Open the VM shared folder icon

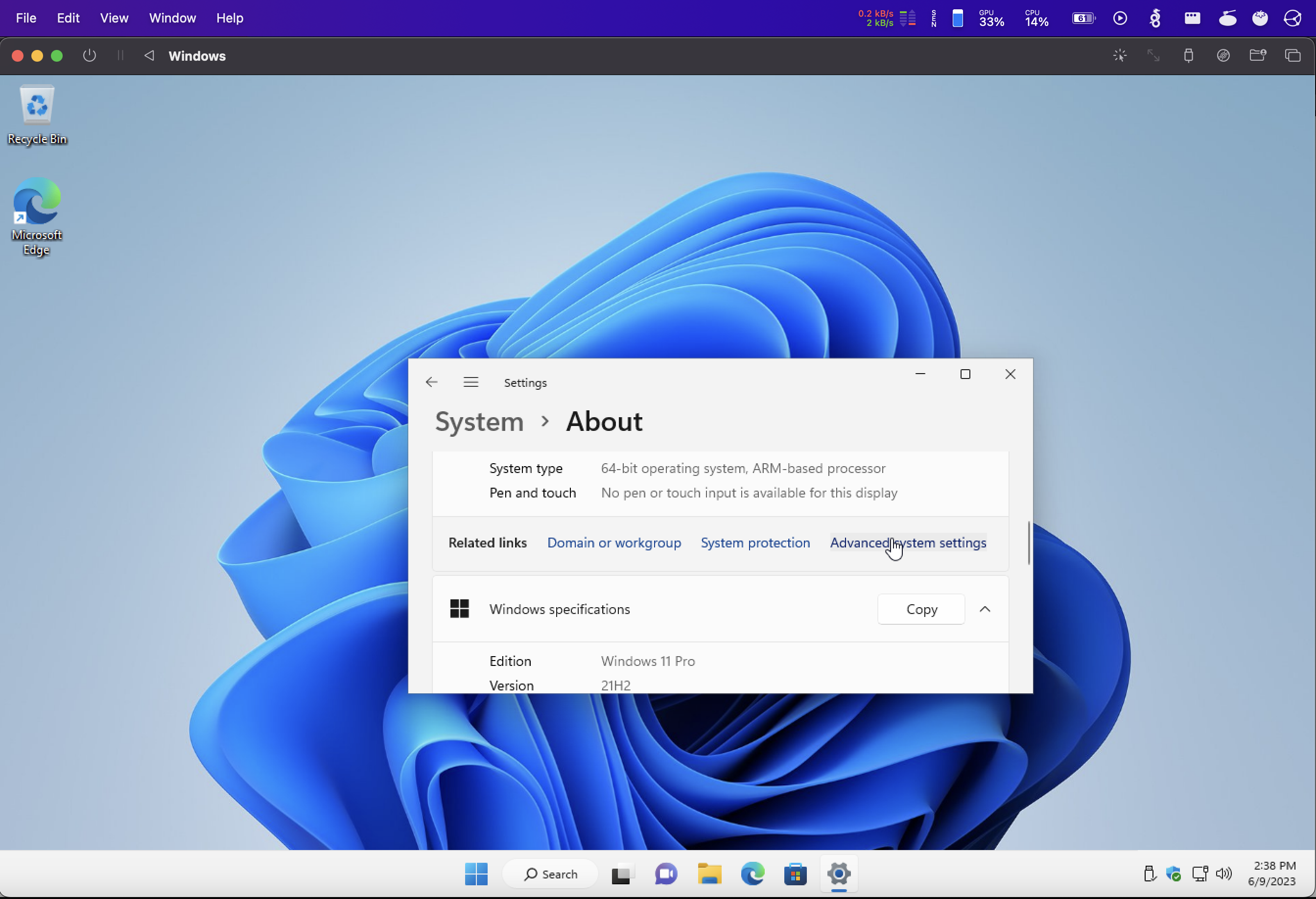pos(1258,55)
